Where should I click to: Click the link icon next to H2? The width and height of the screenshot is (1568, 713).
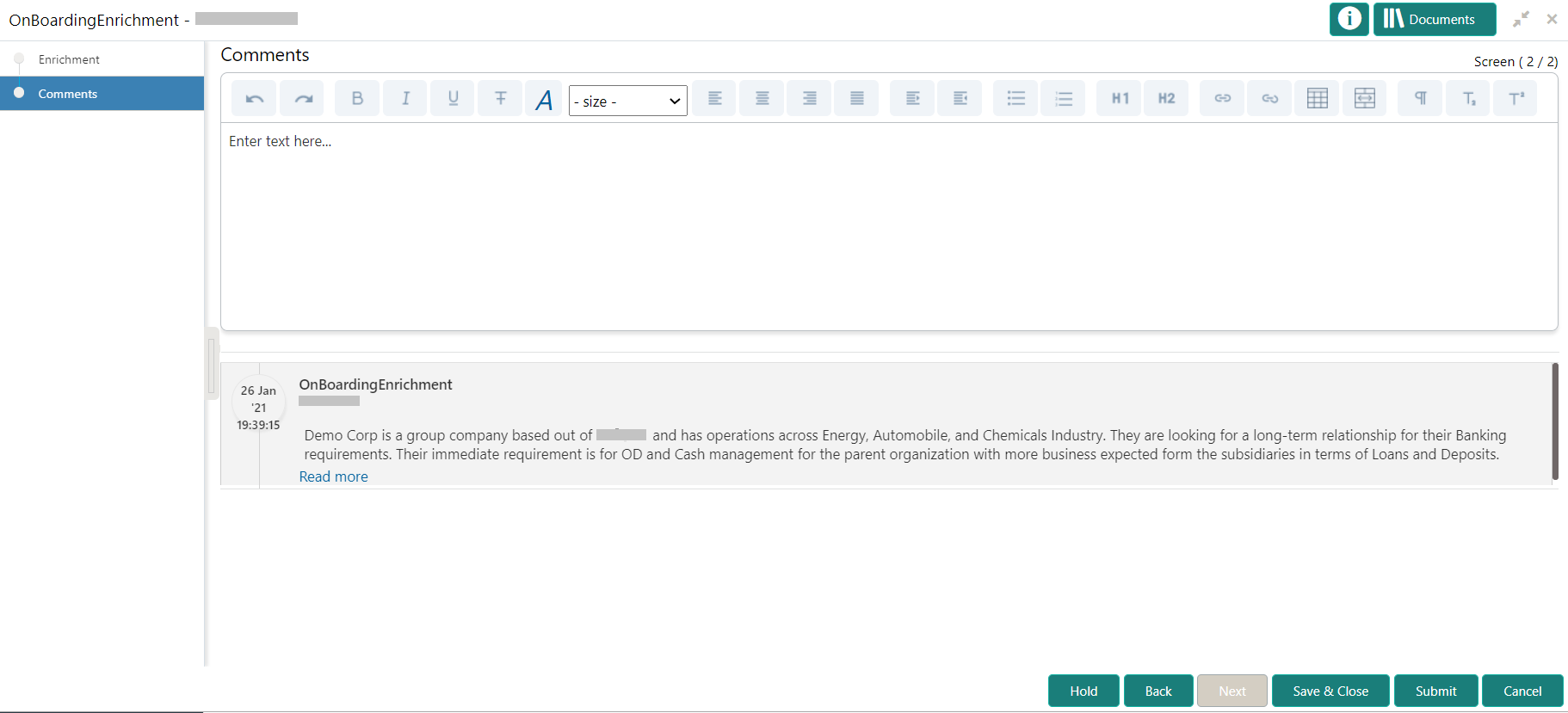pos(1222,98)
